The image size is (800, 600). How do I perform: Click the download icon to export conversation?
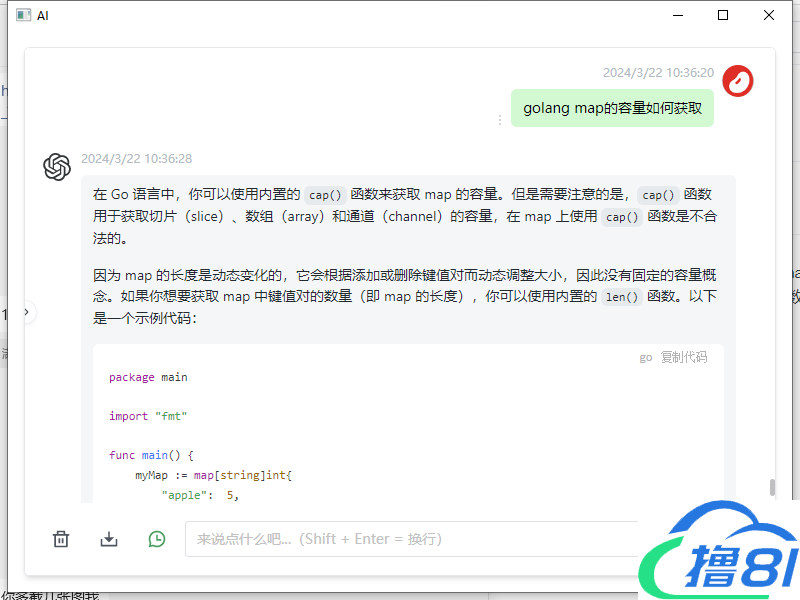[x=109, y=539]
